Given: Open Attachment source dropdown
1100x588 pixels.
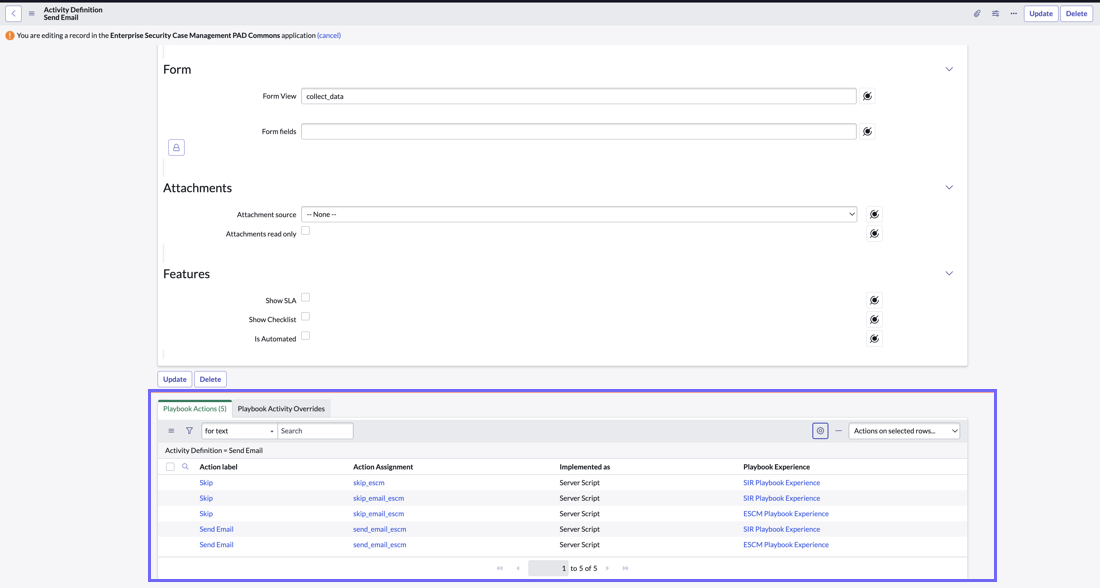Looking at the screenshot, I should click(579, 214).
